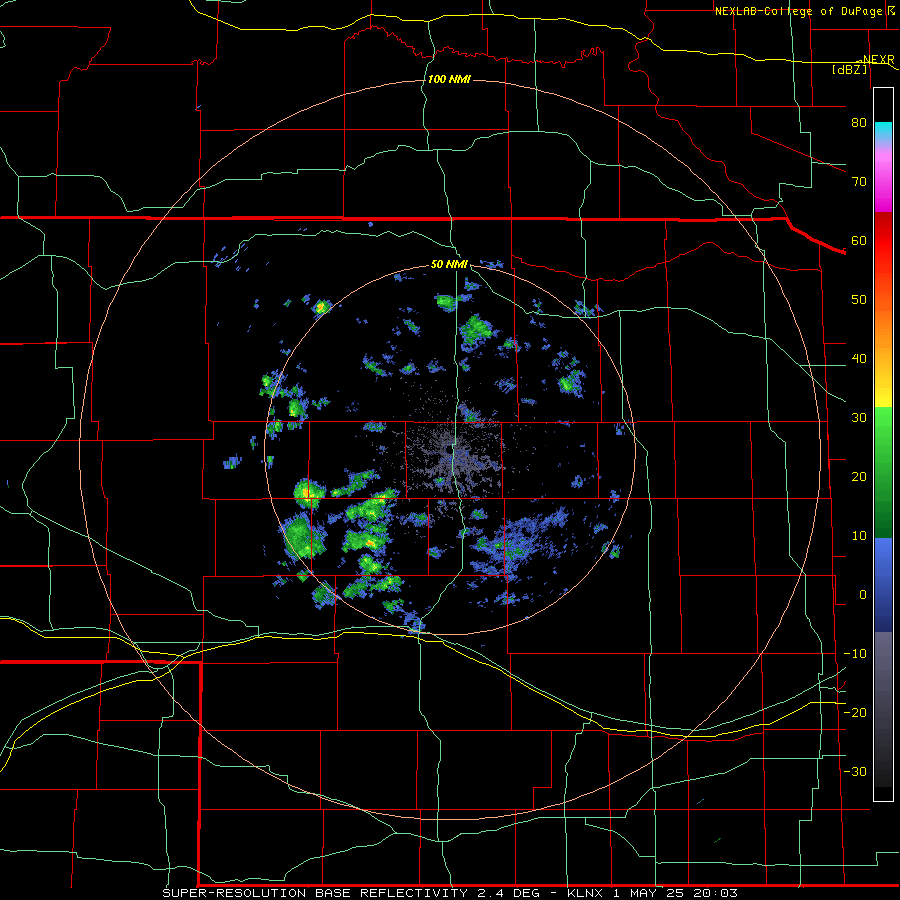Image resolution: width=900 pixels, height=900 pixels.
Task: Click the 40 value on dBZ scale
Action: 859,359
